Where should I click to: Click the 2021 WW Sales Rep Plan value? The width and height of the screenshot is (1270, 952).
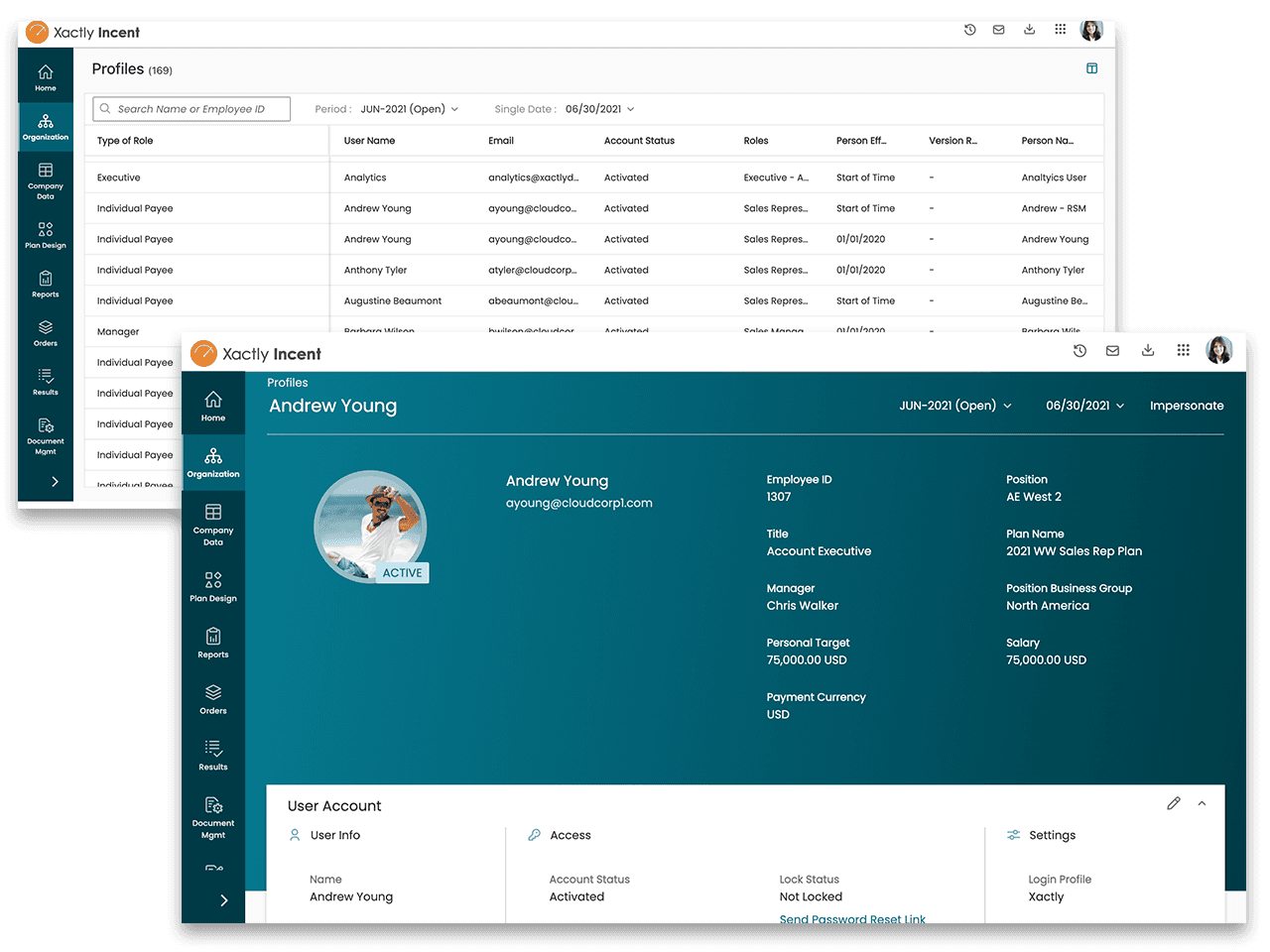[1074, 551]
